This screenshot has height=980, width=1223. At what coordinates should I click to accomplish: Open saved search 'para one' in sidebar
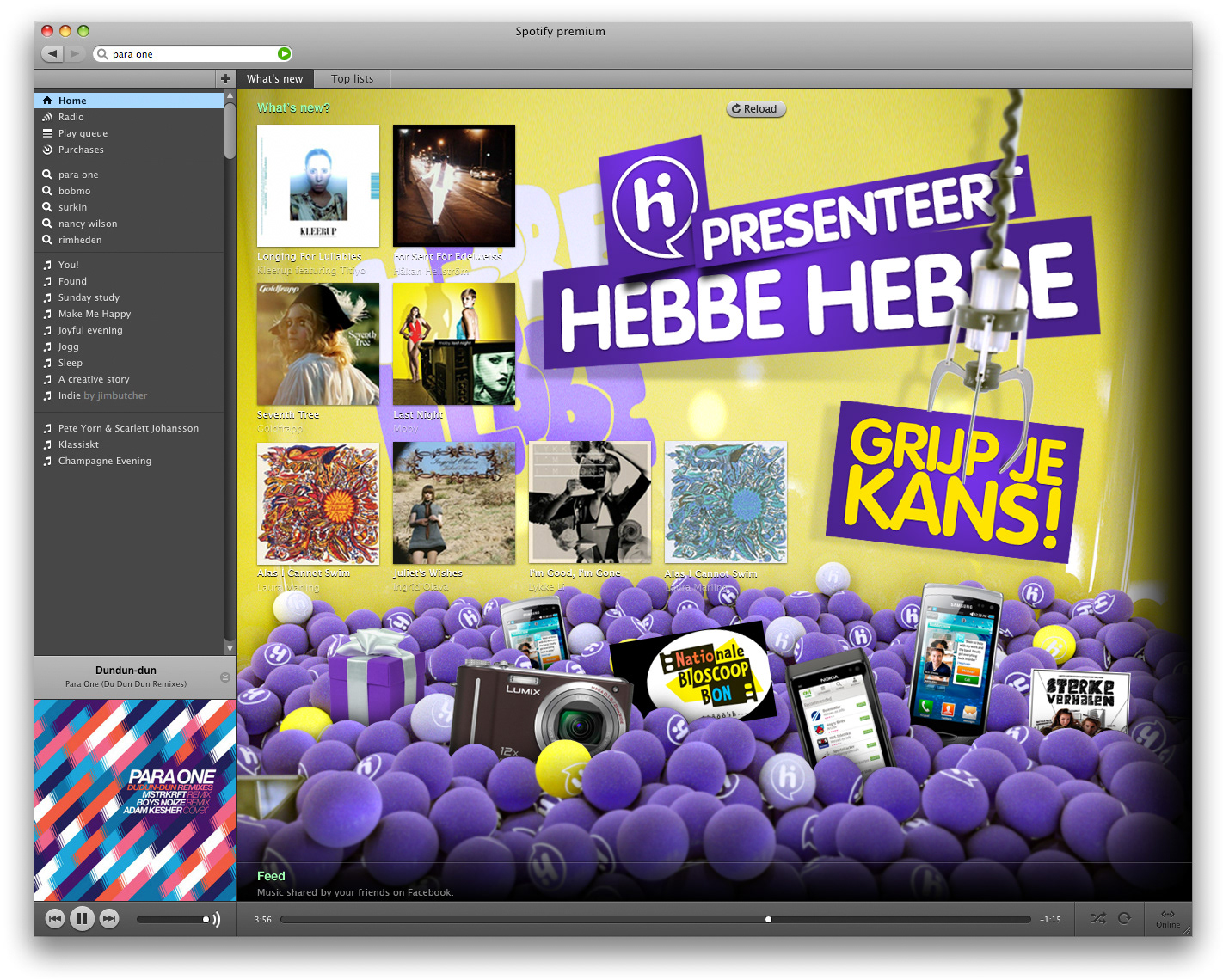(x=129, y=175)
